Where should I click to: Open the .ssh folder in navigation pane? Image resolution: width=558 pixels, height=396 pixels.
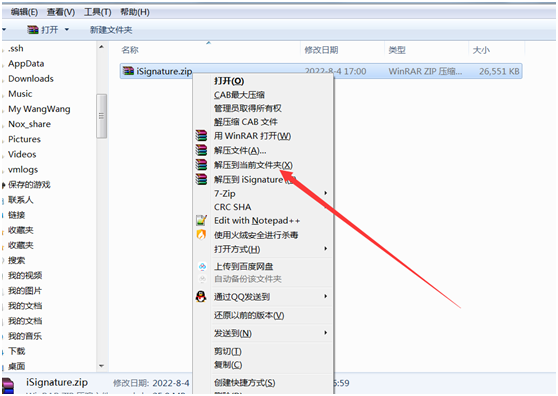16,48
